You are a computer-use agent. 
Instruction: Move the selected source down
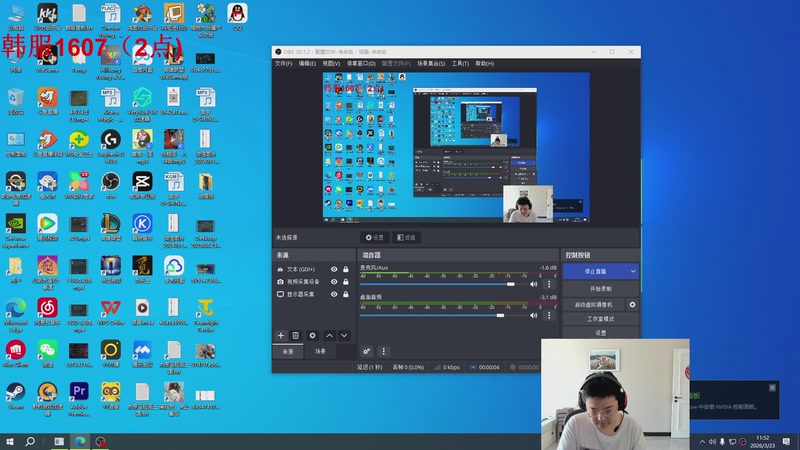tap(344, 335)
